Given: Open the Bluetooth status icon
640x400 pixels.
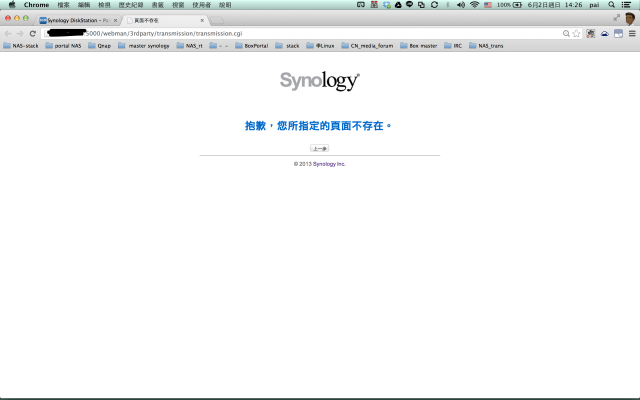Looking at the screenshot, I should pyautogui.click(x=447, y=4).
